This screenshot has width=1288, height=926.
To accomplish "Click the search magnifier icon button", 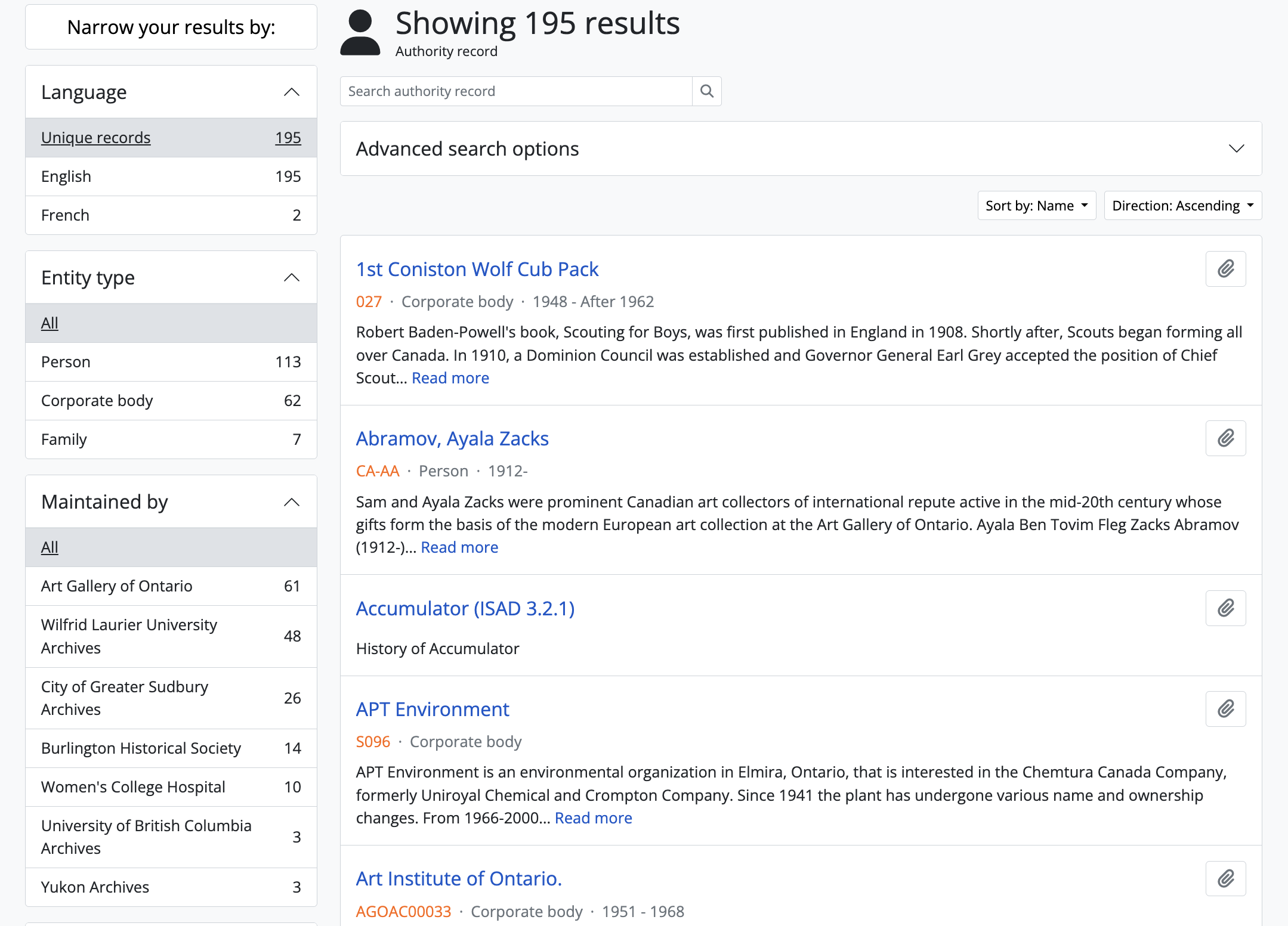I will tap(706, 91).
